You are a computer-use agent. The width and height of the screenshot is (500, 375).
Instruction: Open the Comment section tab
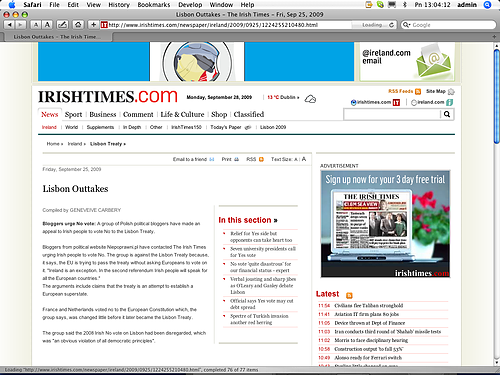pos(138,115)
